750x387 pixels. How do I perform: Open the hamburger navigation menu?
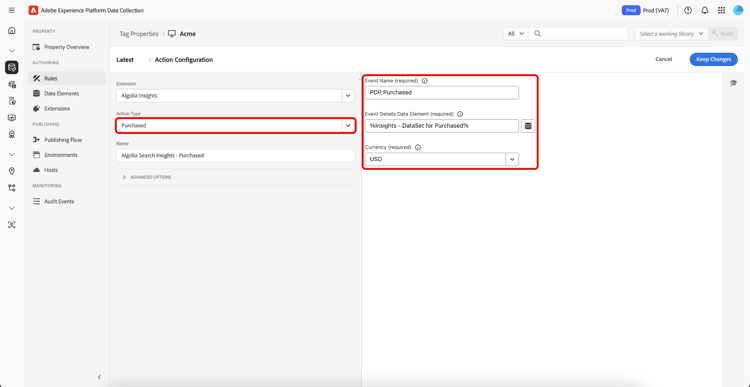pos(11,10)
